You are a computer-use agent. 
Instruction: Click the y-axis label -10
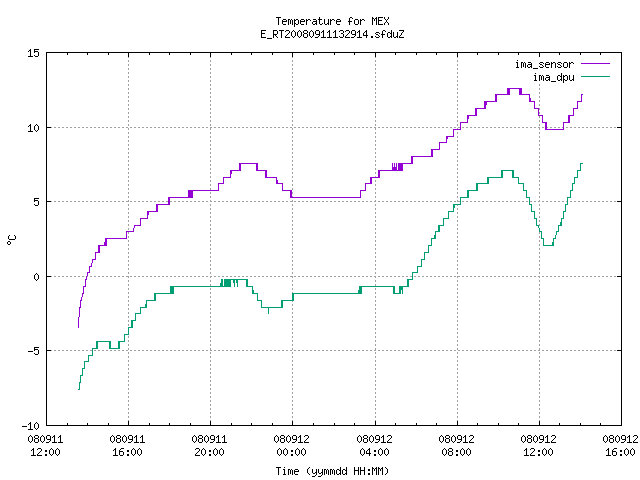click(x=30, y=426)
